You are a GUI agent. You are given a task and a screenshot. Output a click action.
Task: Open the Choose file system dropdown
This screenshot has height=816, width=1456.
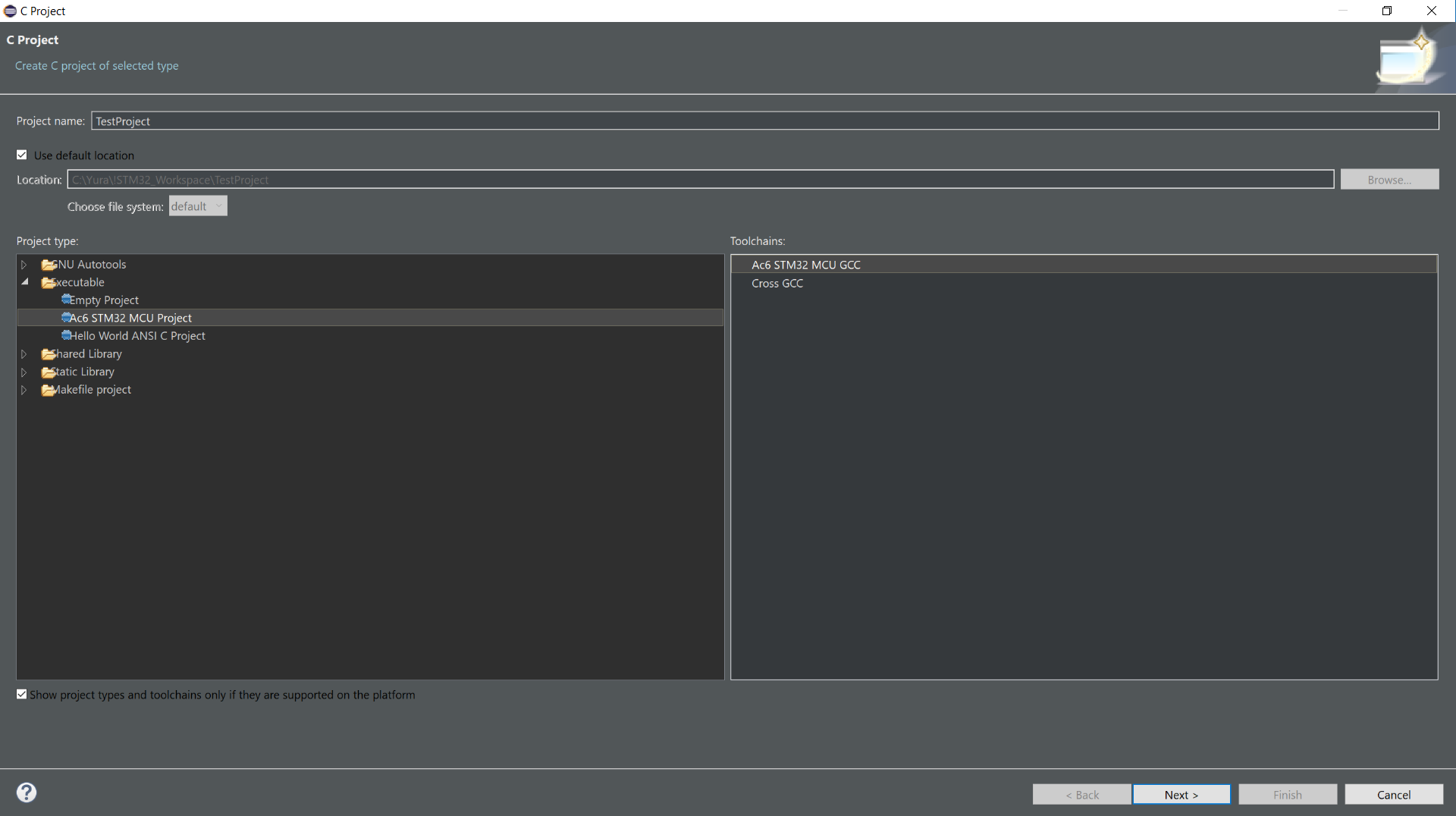click(x=197, y=206)
